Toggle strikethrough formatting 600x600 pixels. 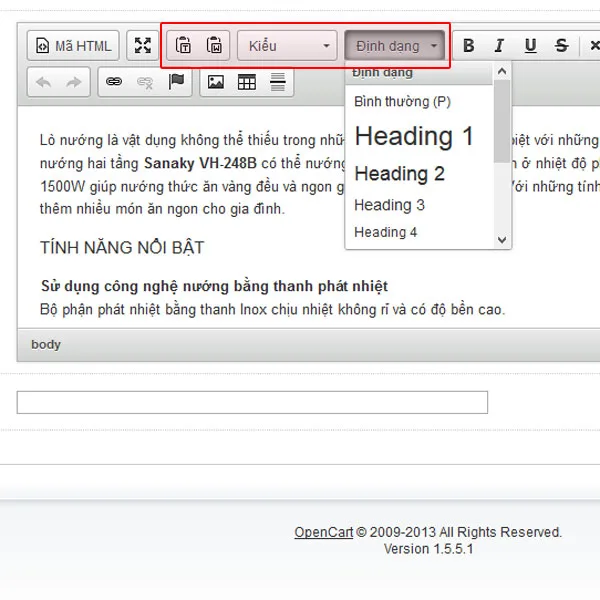coord(561,46)
